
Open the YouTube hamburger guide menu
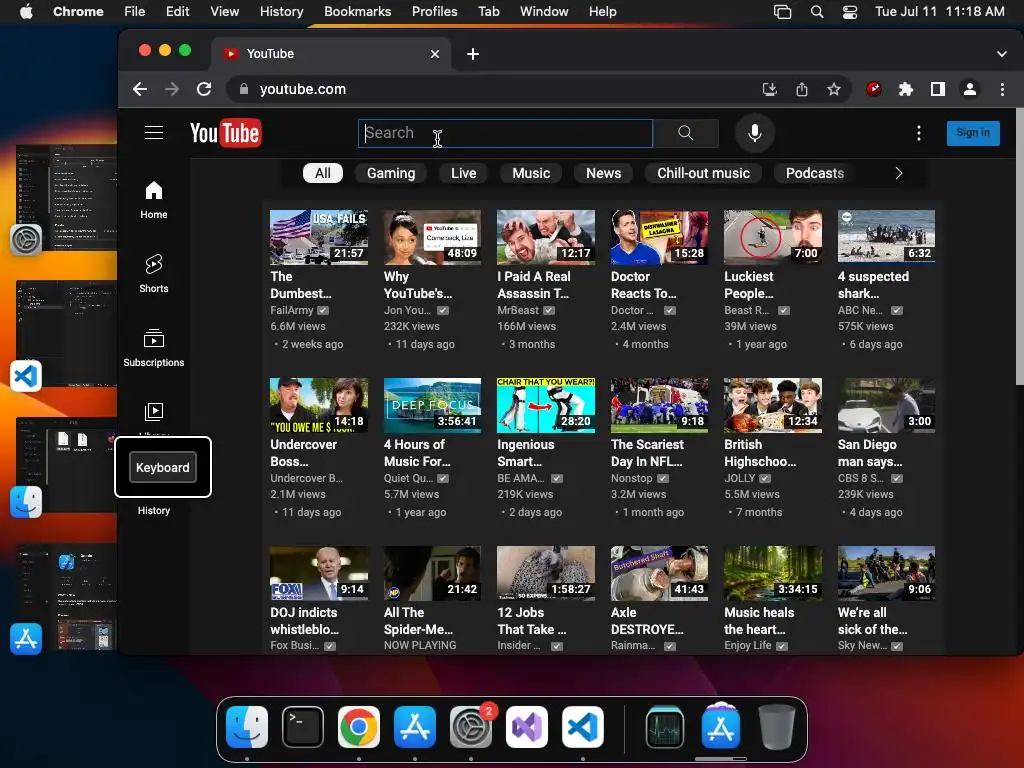[x=153, y=133]
